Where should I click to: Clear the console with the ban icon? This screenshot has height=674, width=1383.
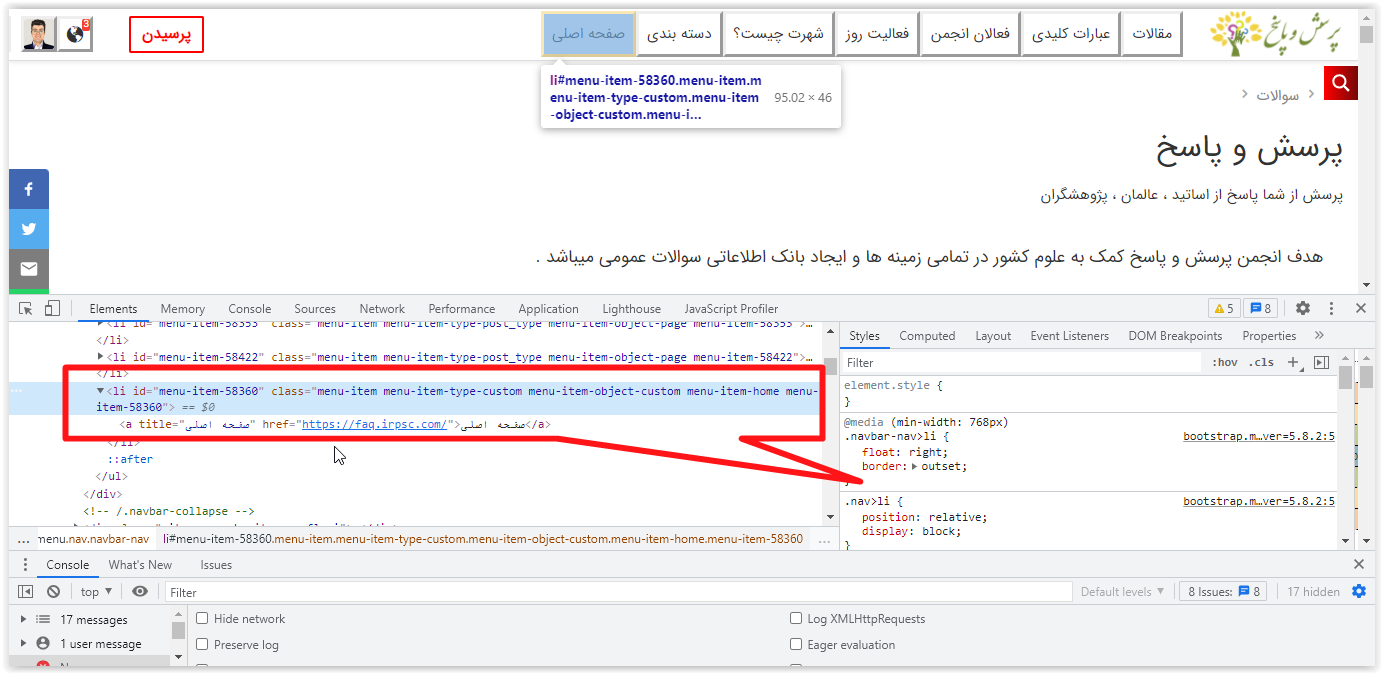pyautogui.click(x=53, y=592)
